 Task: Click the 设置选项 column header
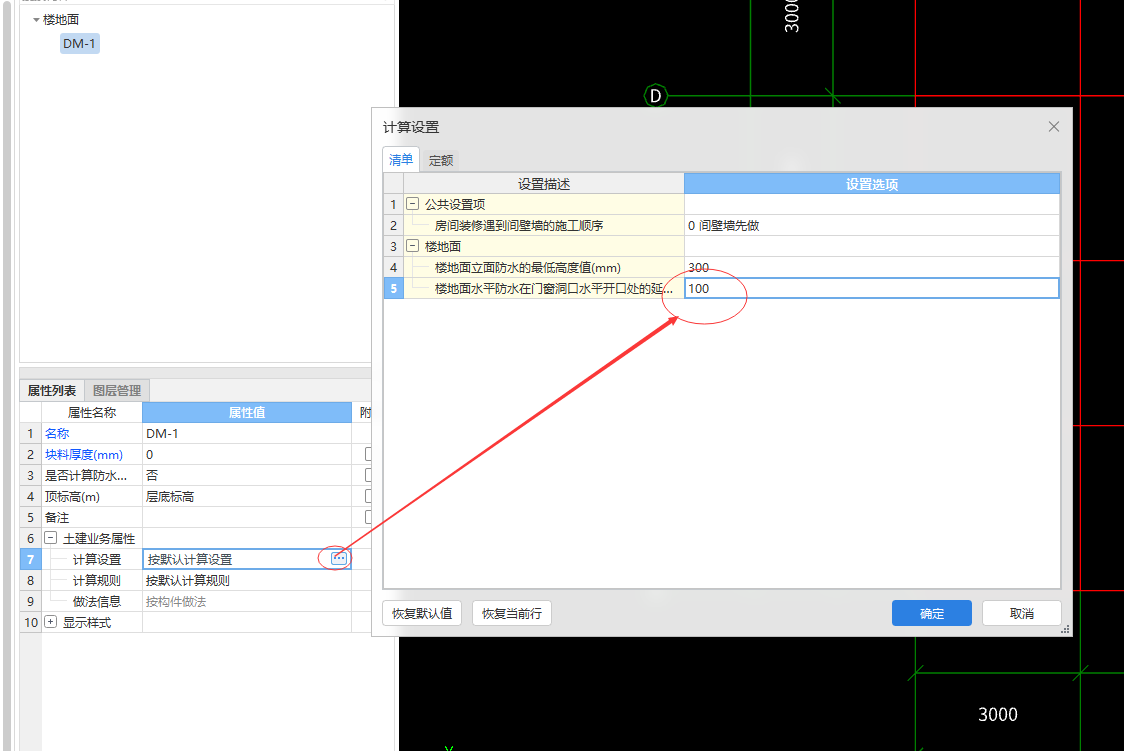click(872, 184)
